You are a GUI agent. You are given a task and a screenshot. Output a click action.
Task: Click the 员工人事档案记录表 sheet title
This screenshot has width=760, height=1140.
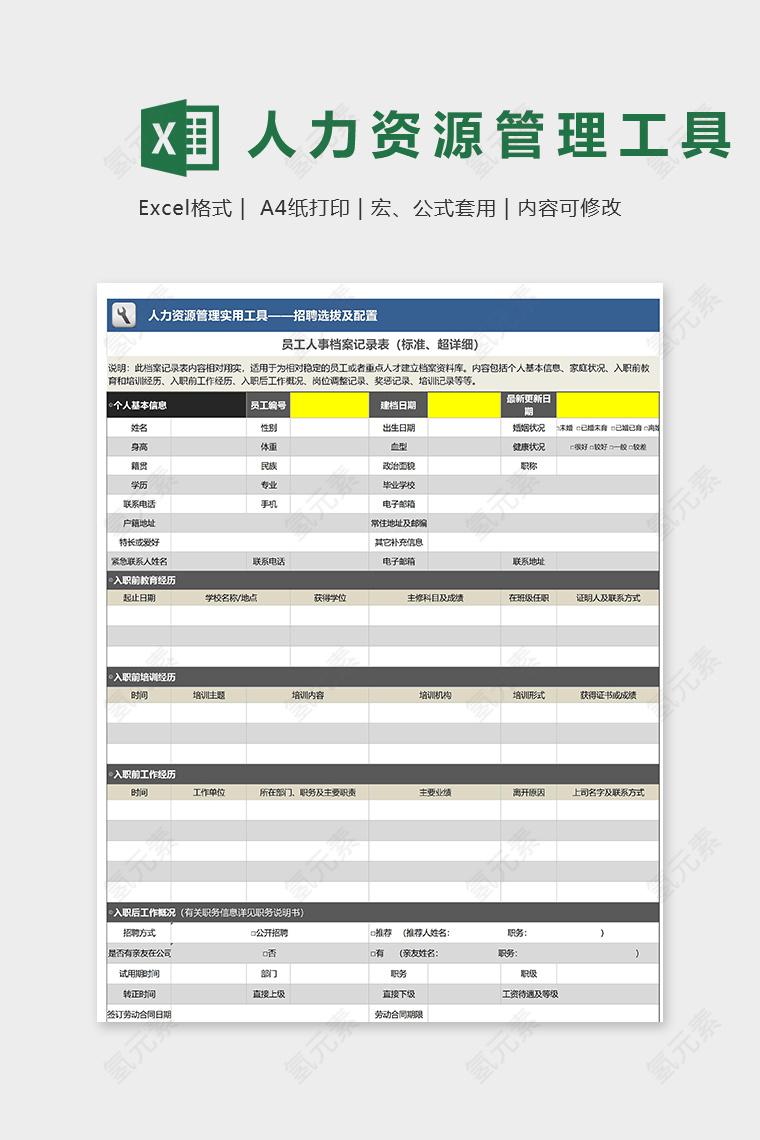coord(380,345)
